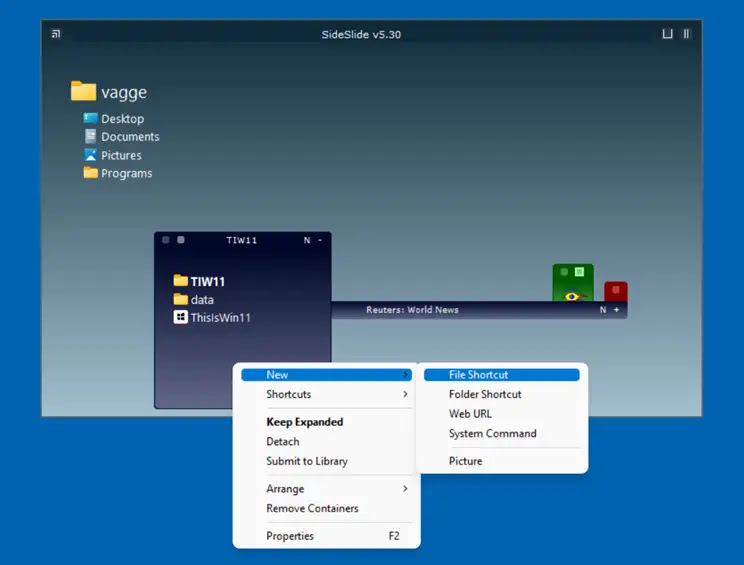Click the Programs label text

tap(126, 174)
